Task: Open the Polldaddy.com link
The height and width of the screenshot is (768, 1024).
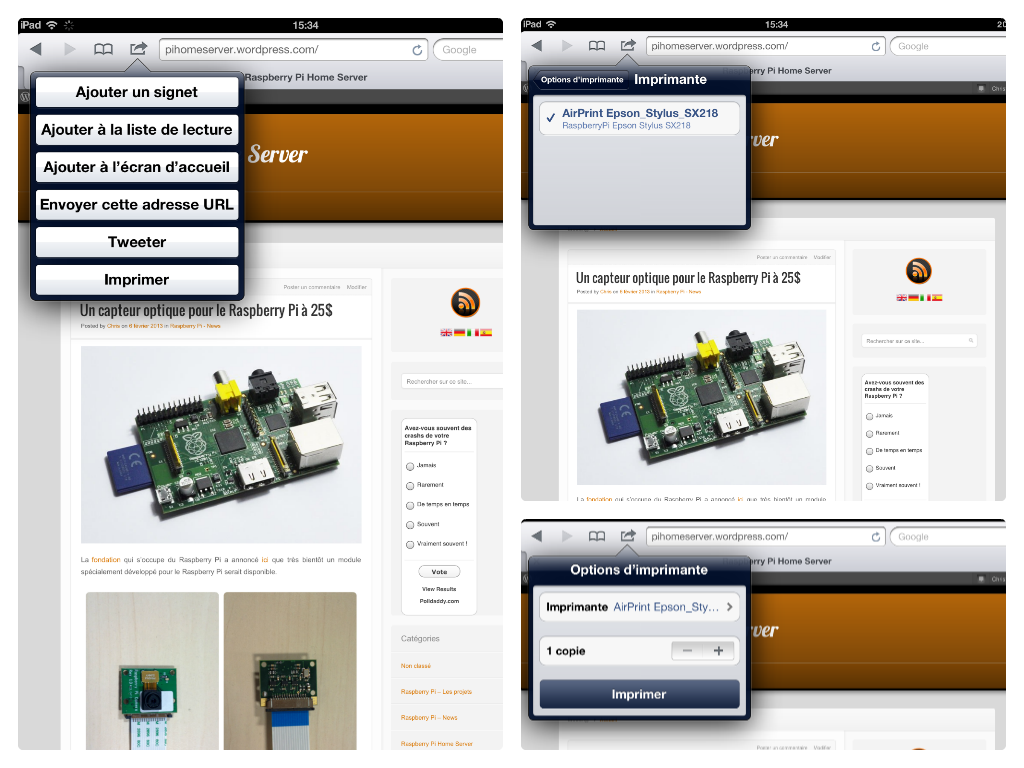Action: (440, 601)
